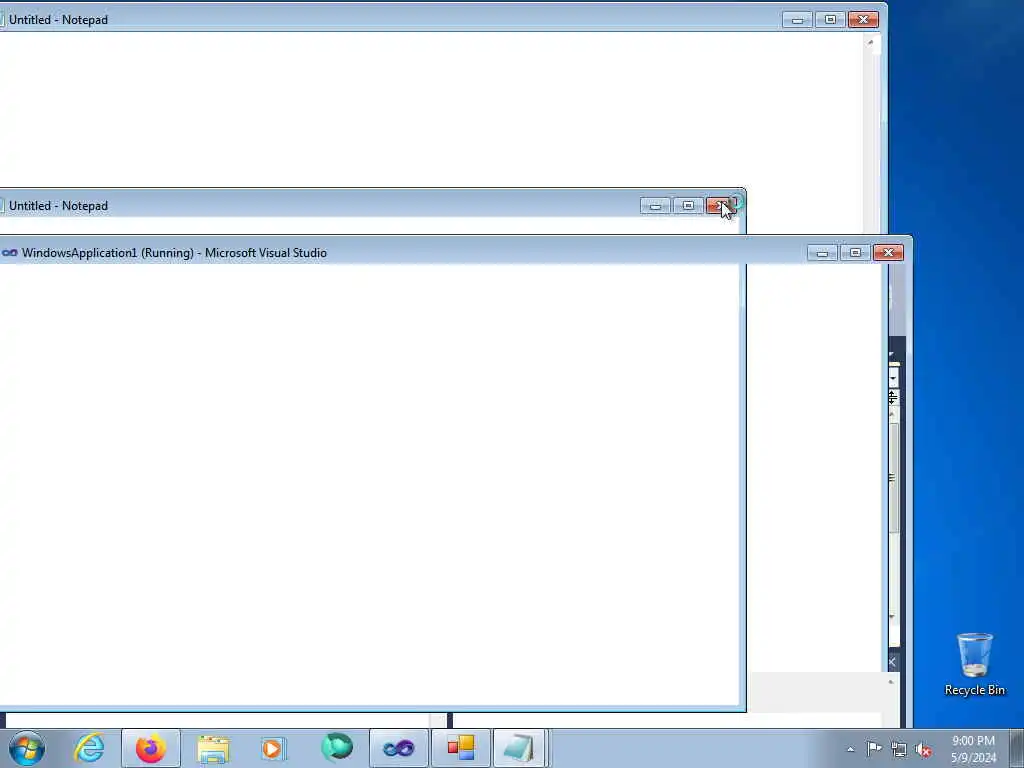Click the Show Desktop strip

click(1016, 748)
